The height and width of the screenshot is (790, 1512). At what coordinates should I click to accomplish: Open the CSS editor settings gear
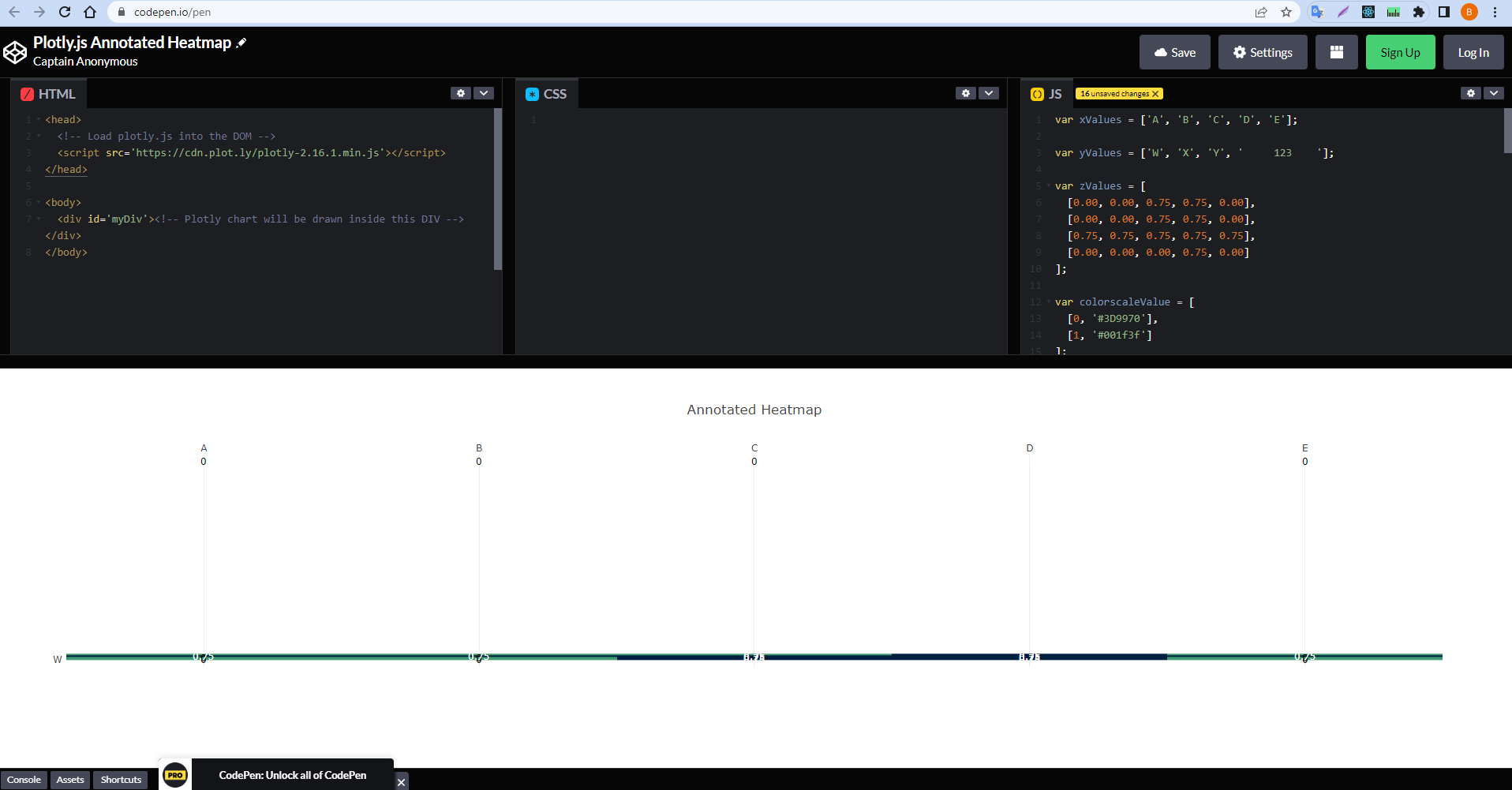[x=966, y=93]
